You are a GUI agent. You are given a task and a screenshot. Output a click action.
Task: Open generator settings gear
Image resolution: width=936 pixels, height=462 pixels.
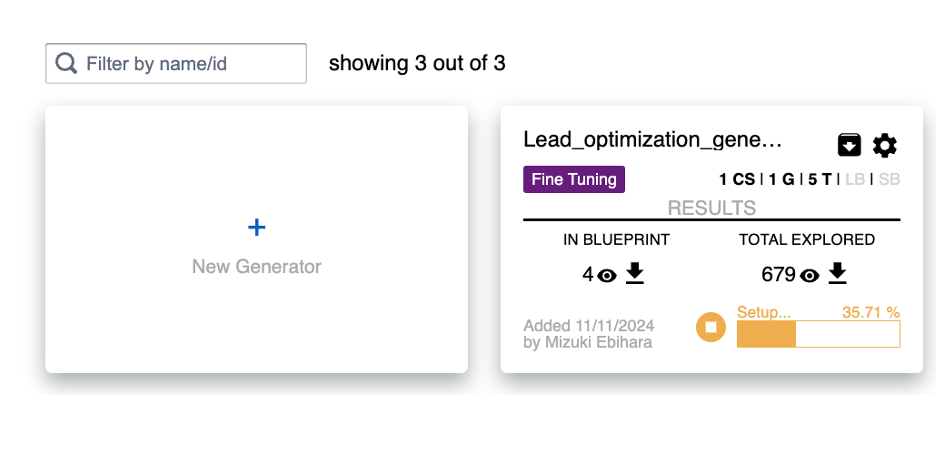885,145
